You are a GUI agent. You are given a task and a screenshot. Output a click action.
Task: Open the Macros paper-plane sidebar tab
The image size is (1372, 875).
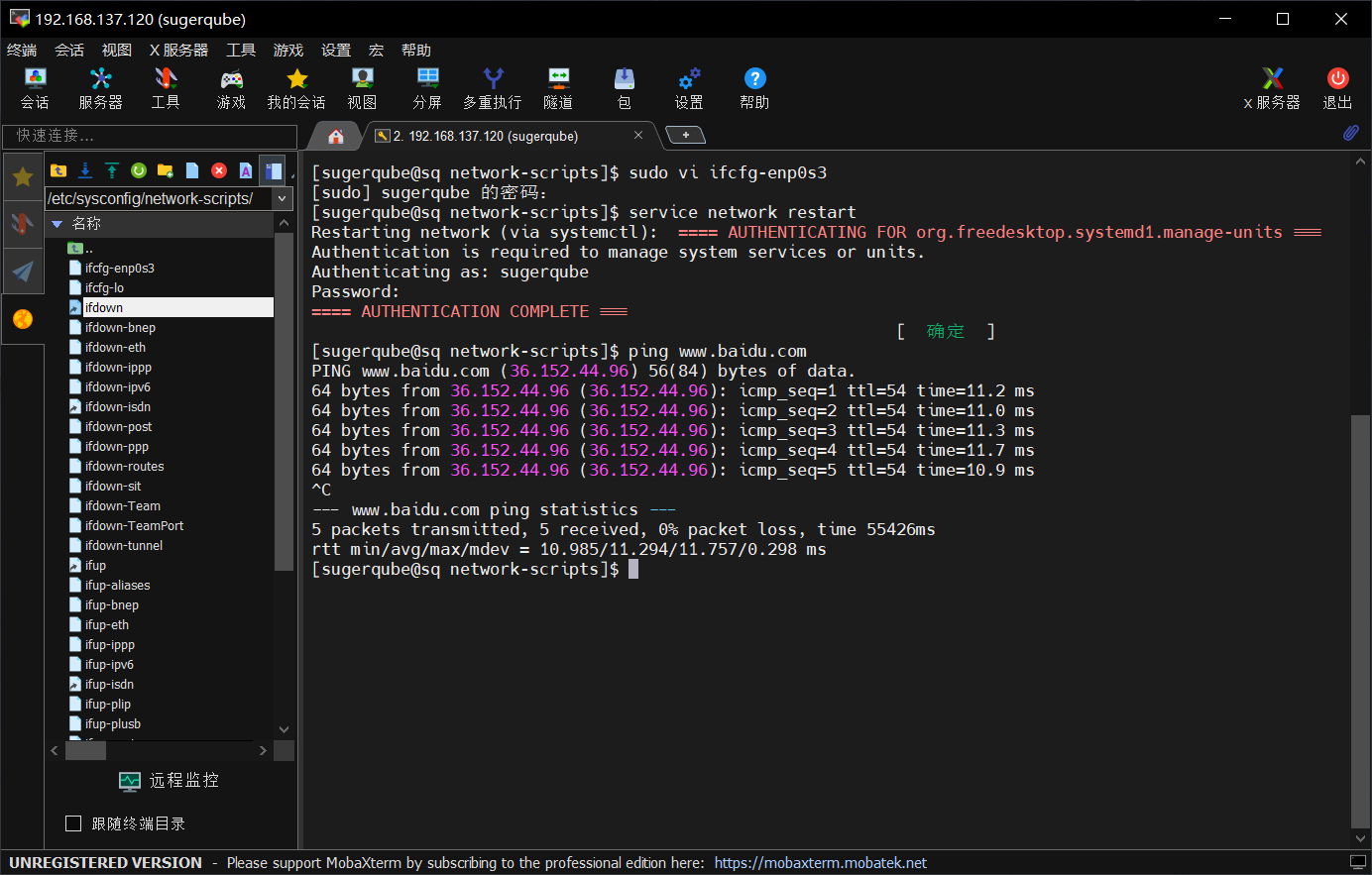click(x=23, y=271)
